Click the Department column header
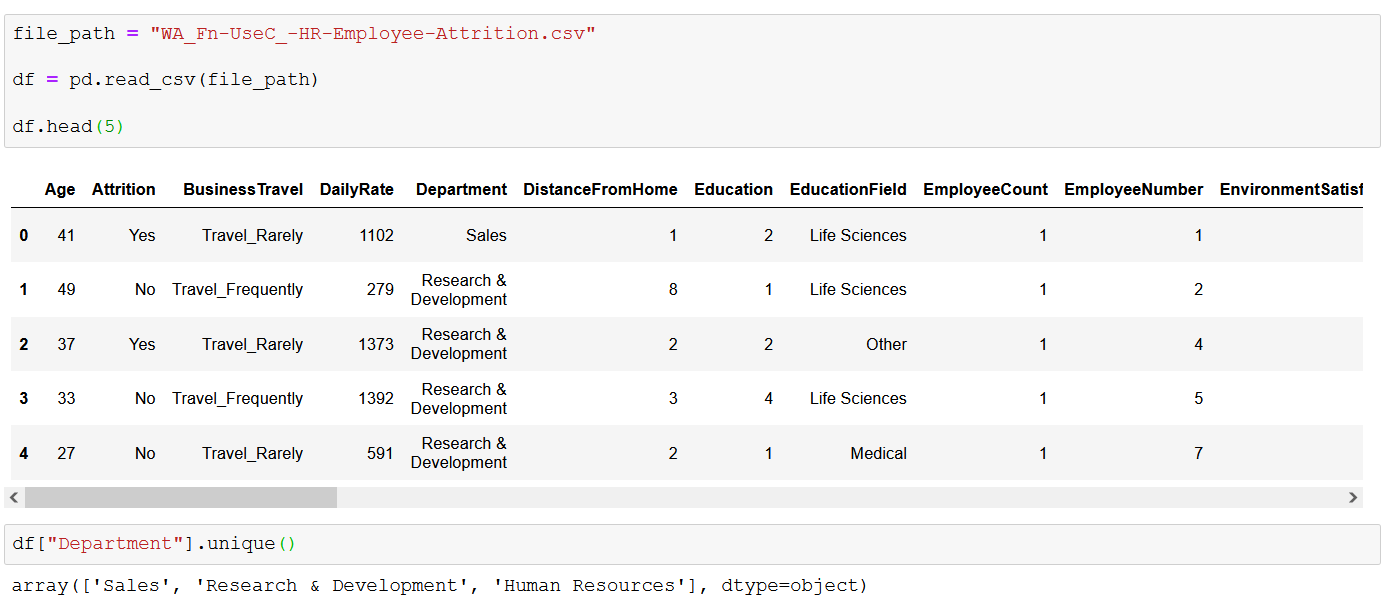Image resolution: width=1394 pixels, height=606 pixels. [462, 189]
